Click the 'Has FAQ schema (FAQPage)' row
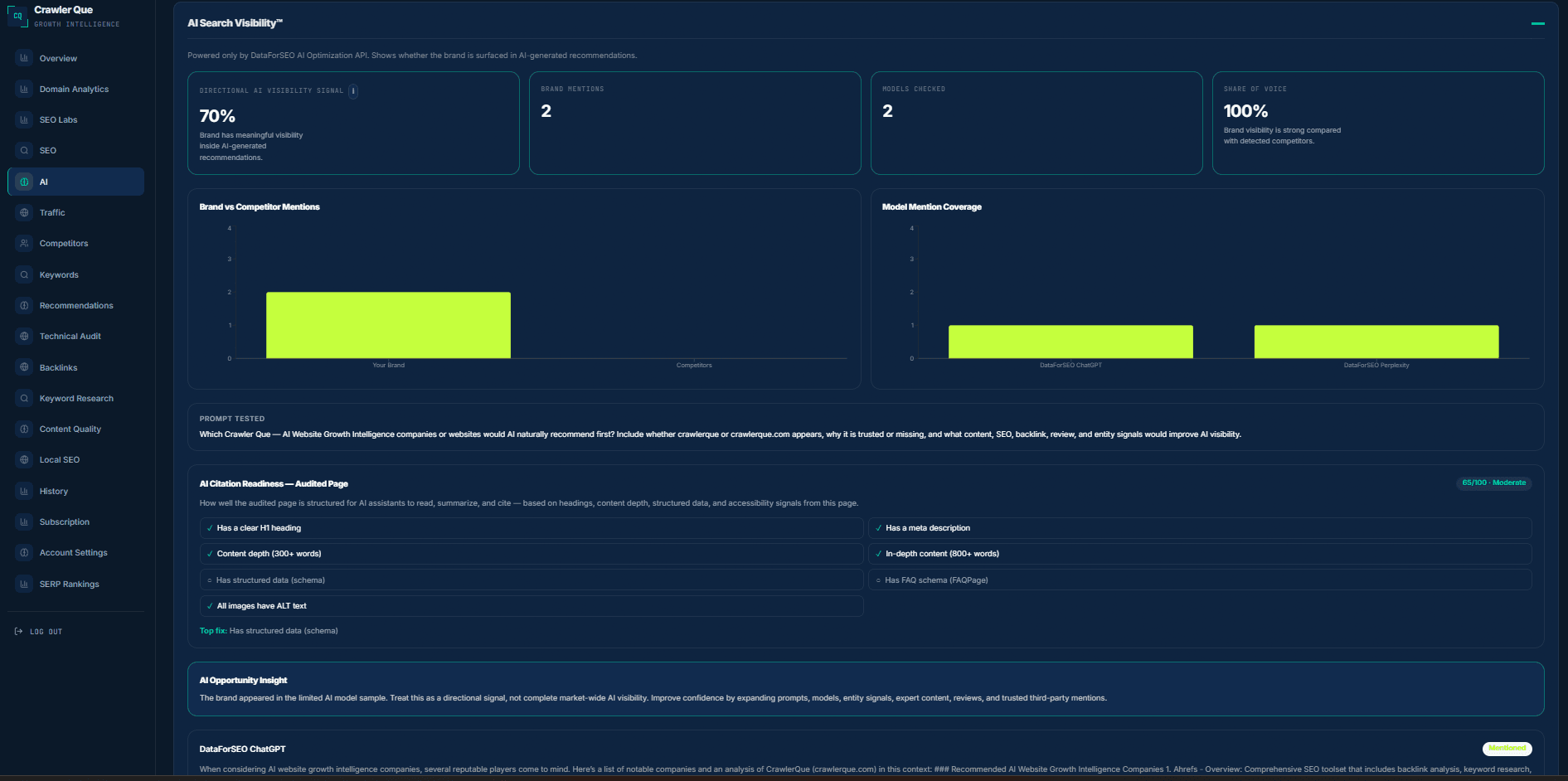This screenshot has width=1568, height=781. [x=1200, y=580]
